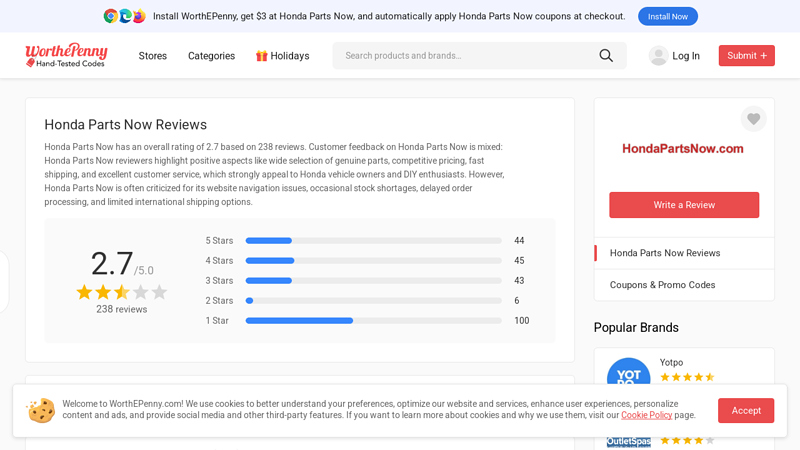This screenshot has height=450, width=800.
Task: Click the browser icons in install banner
Action: pos(124,16)
